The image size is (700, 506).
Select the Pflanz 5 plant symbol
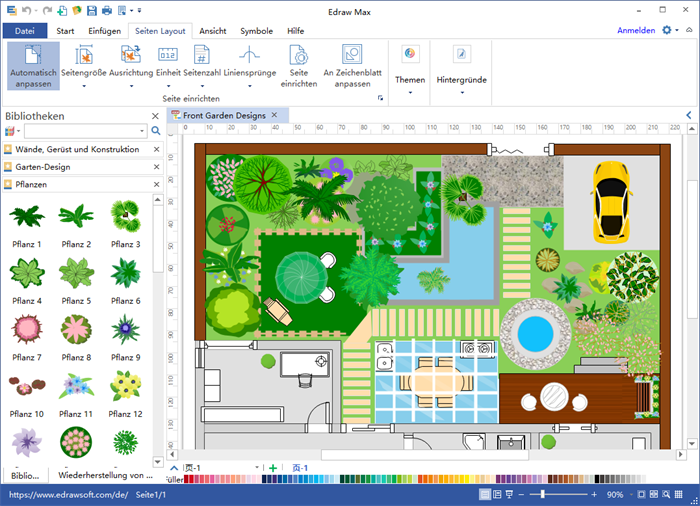tap(75, 272)
